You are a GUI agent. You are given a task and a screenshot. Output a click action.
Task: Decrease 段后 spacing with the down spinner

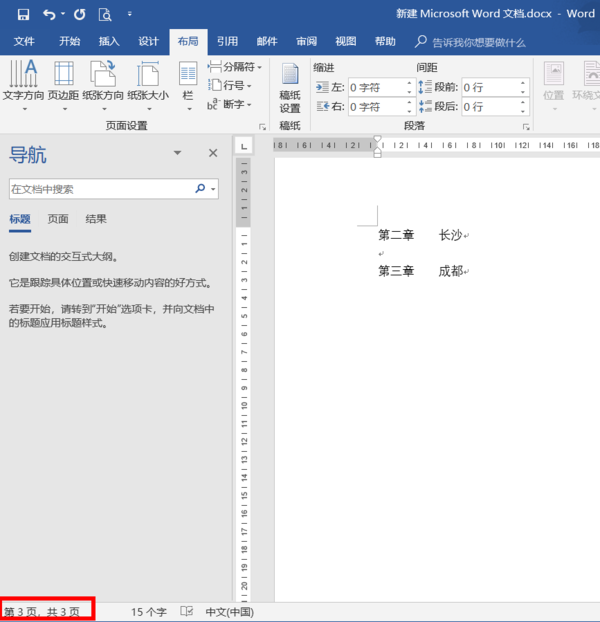(523, 111)
